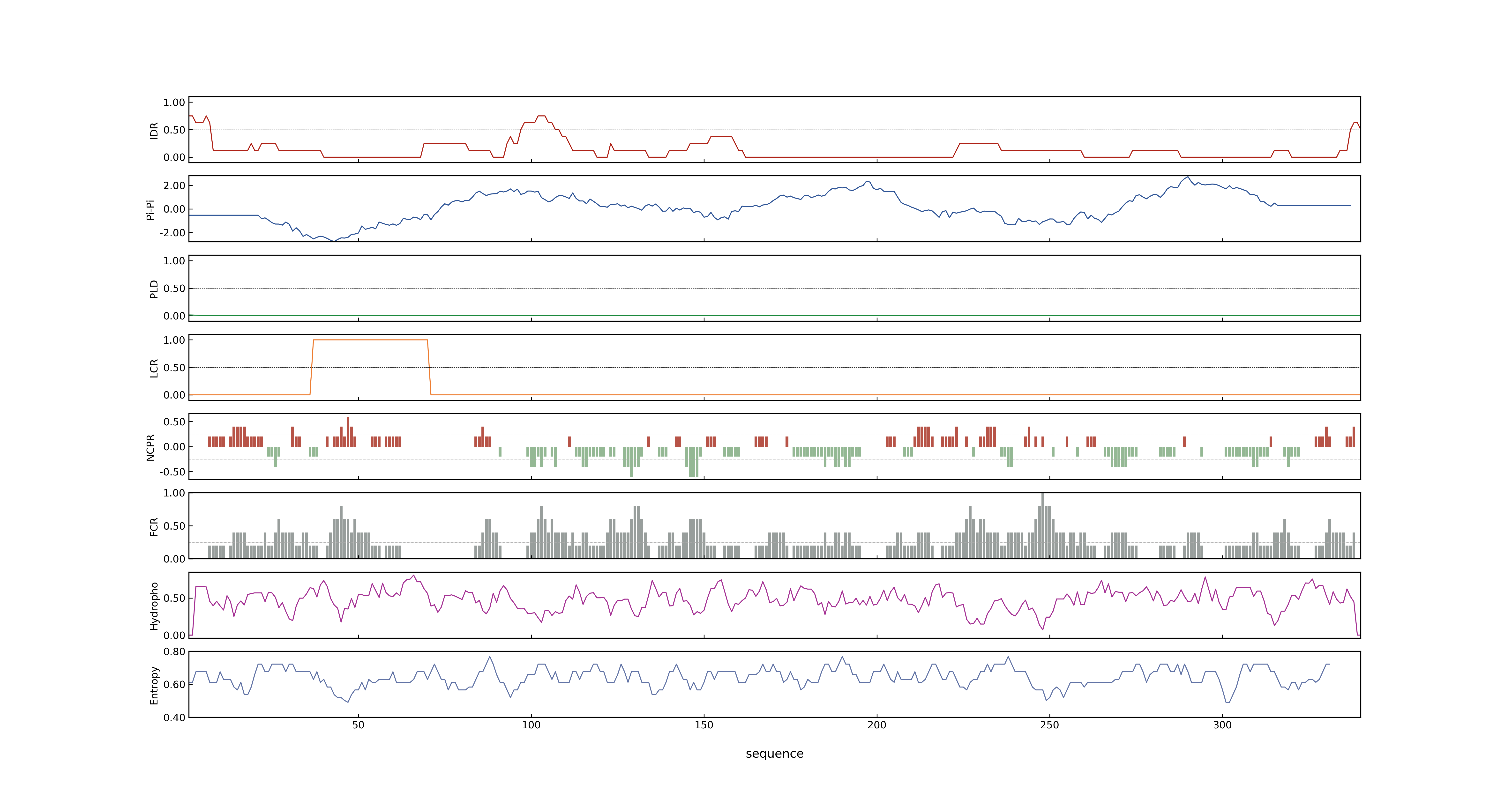This screenshot has width=1512, height=806.
Task: Click the Pi-Pi y-axis label
Action: (x=150, y=209)
